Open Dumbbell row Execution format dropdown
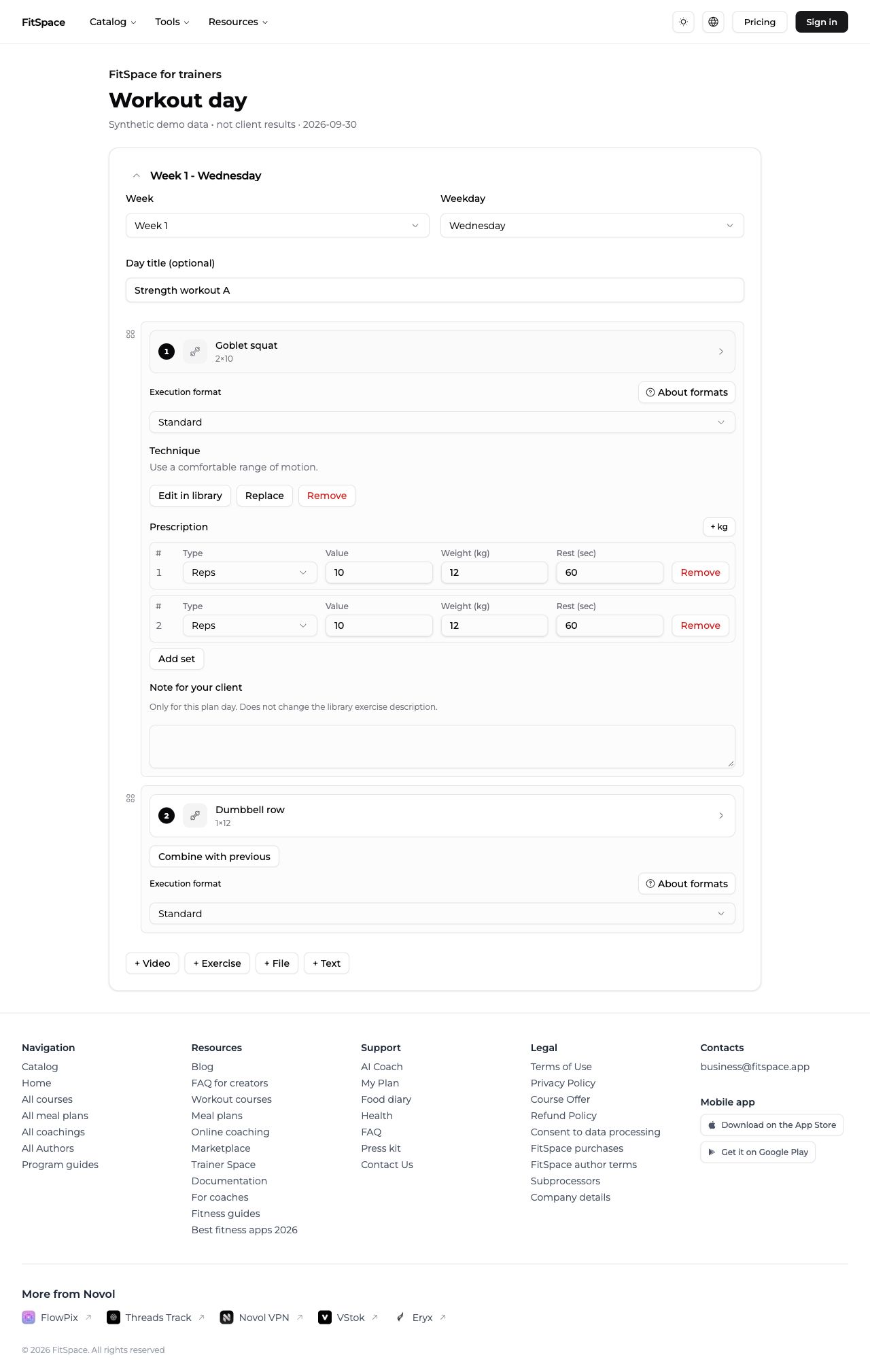Image resolution: width=870 pixels, height=1372 pixels. [x=442, y=914]
